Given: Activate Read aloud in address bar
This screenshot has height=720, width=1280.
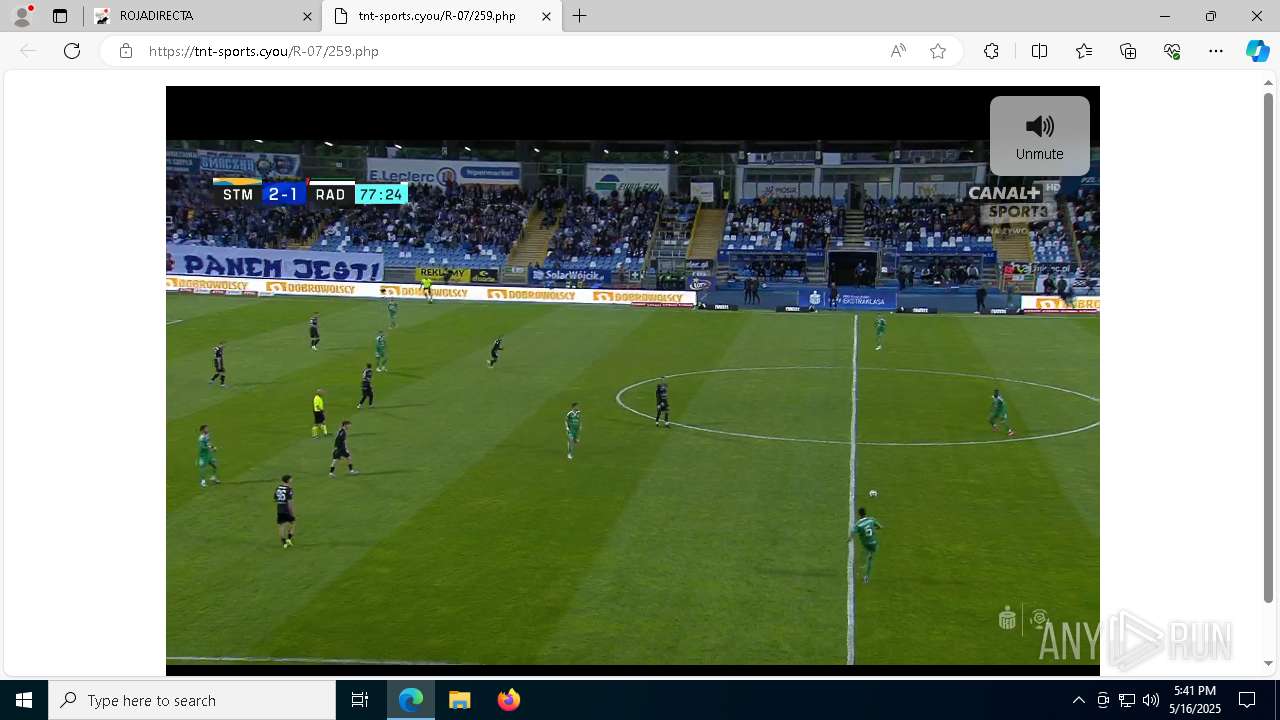Looking at the screenshot, I should tap(898, 51).
